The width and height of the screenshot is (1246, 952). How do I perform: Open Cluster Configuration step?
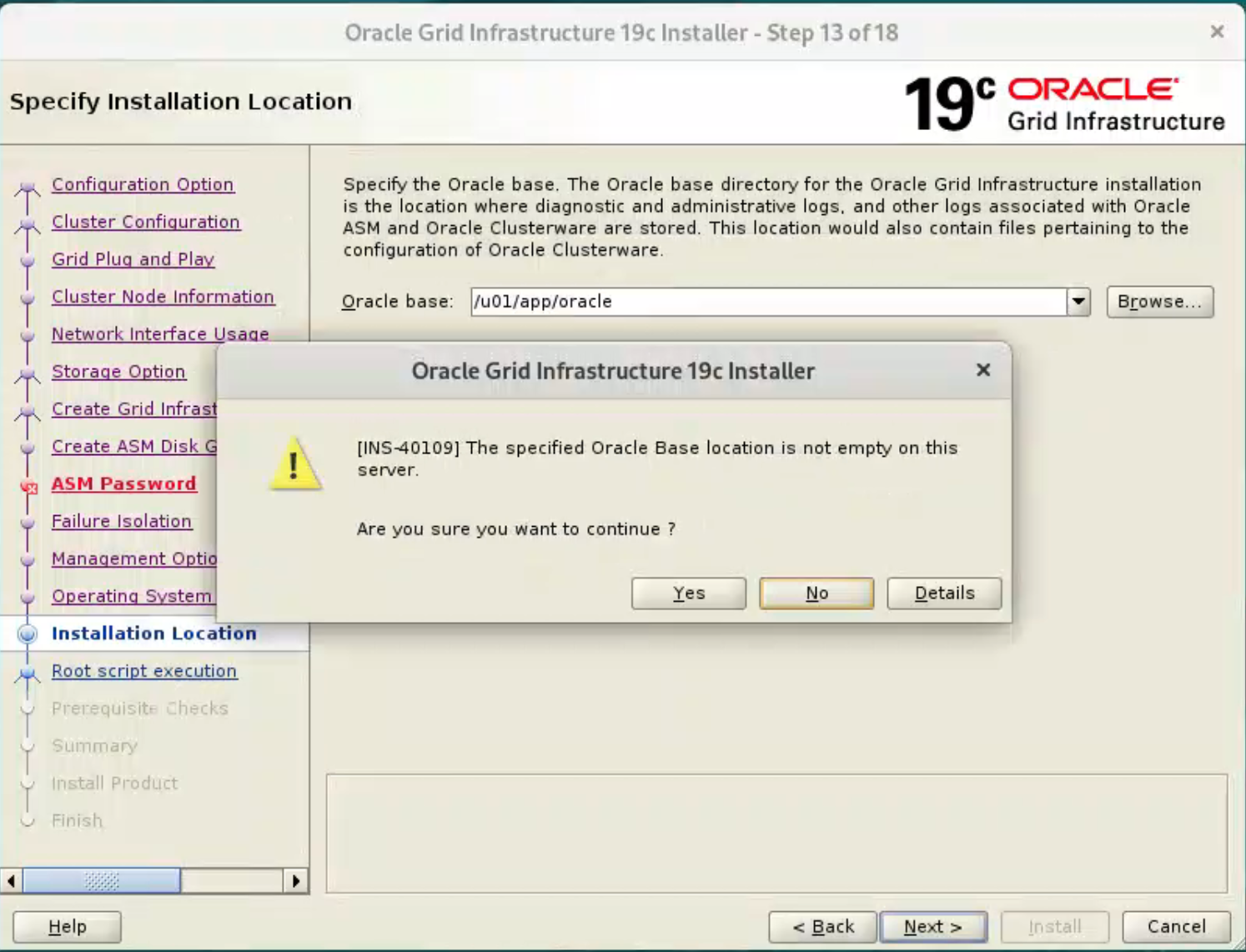(x=146, y=222)
